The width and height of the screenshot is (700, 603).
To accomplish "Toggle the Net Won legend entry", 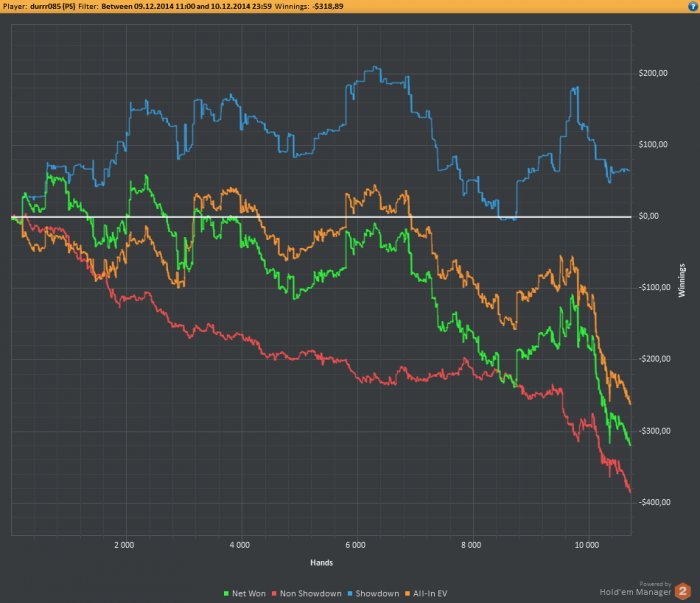I will (245, 594).
